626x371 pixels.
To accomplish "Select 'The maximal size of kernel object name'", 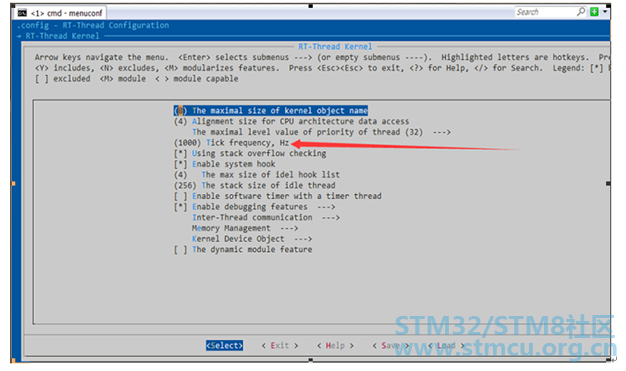I will 271,111.
